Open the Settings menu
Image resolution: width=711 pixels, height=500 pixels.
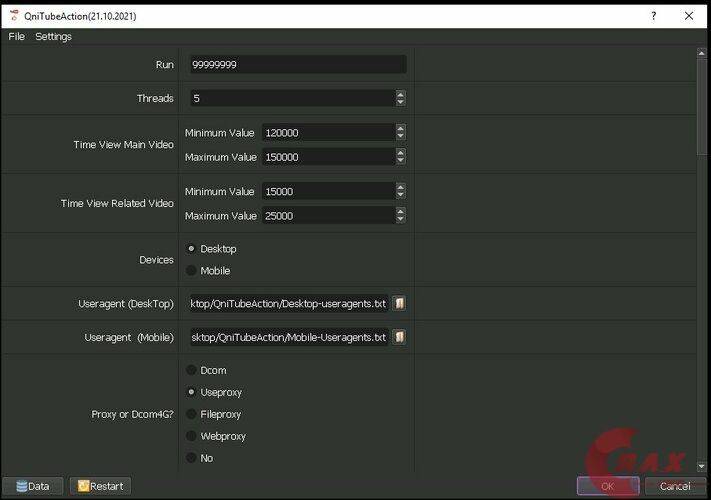pos(53,36)
